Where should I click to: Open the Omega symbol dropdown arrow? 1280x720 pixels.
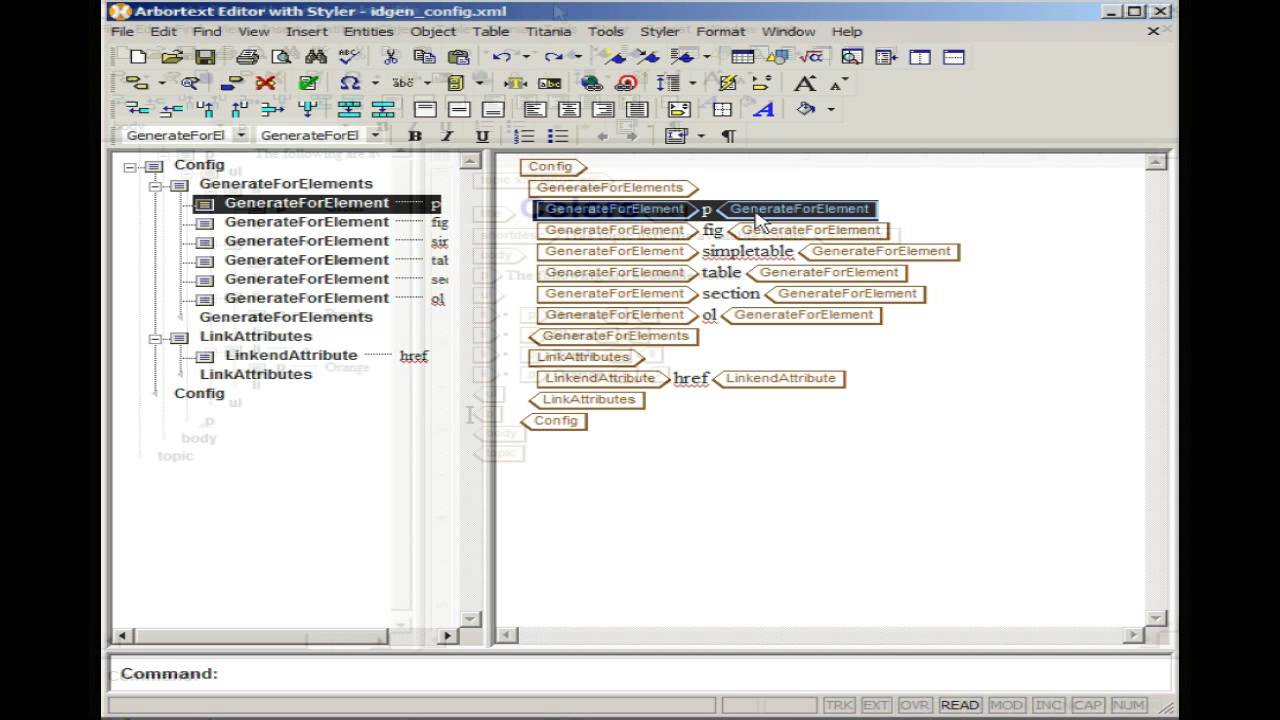(375, 83)
